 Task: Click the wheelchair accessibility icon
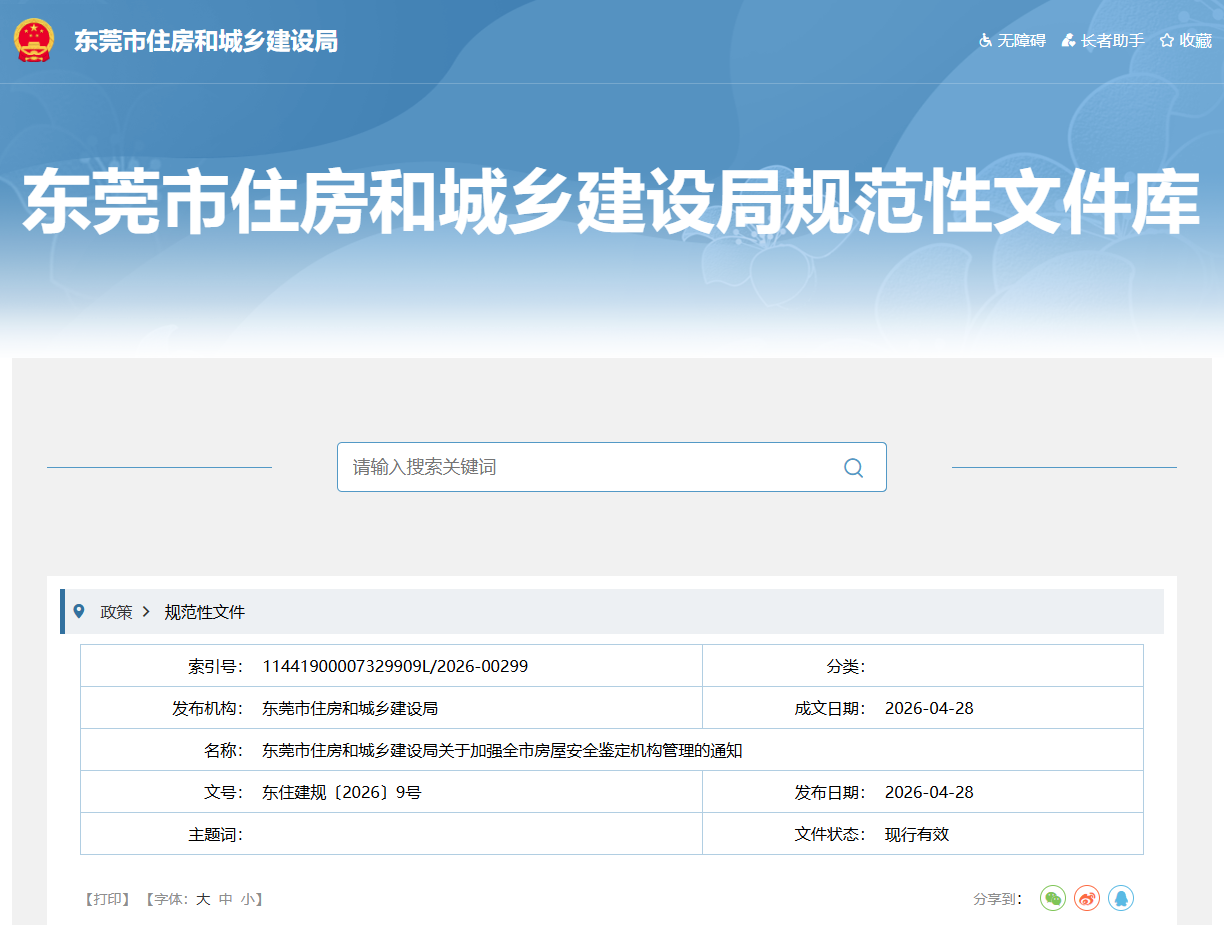985,41
